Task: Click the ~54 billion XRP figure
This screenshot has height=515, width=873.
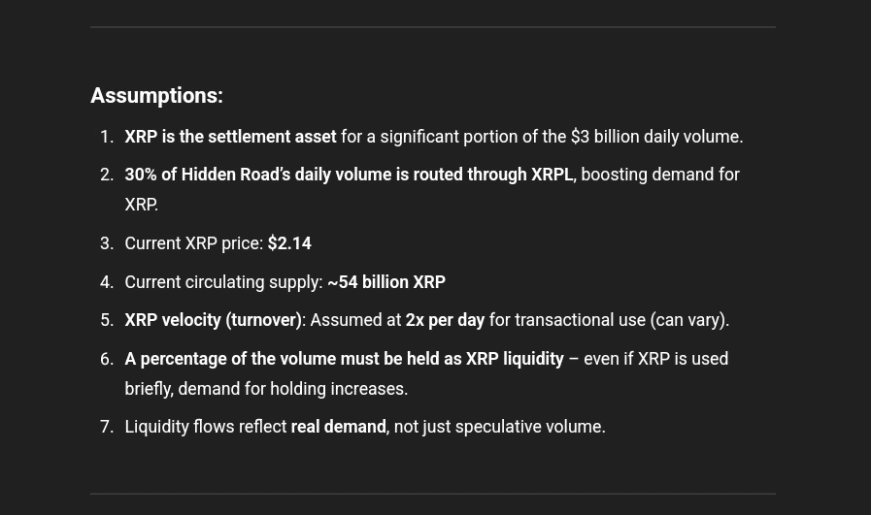Action: tap(386, 282)
